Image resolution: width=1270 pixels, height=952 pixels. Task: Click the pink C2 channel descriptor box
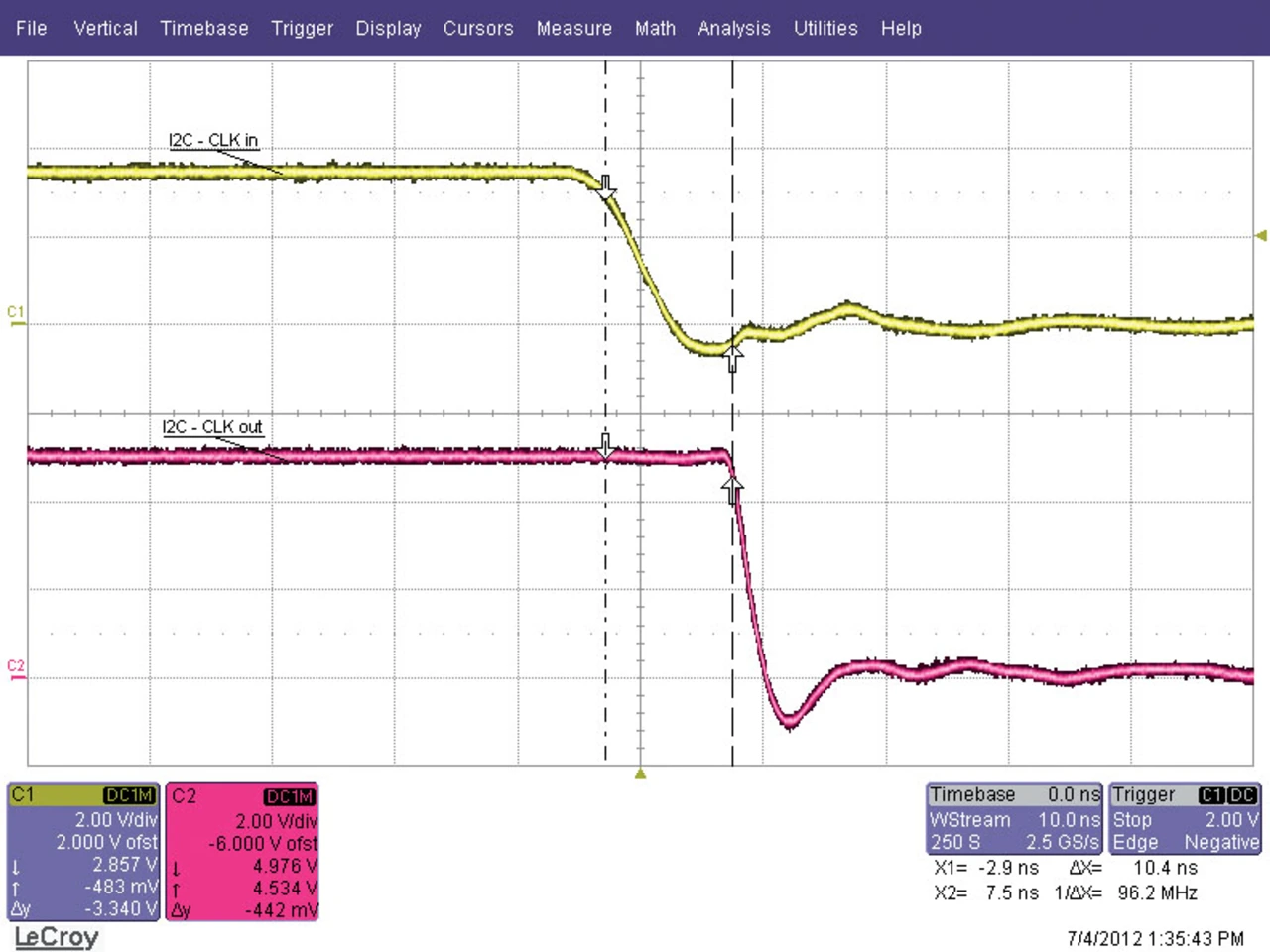[x=243, y=852]
